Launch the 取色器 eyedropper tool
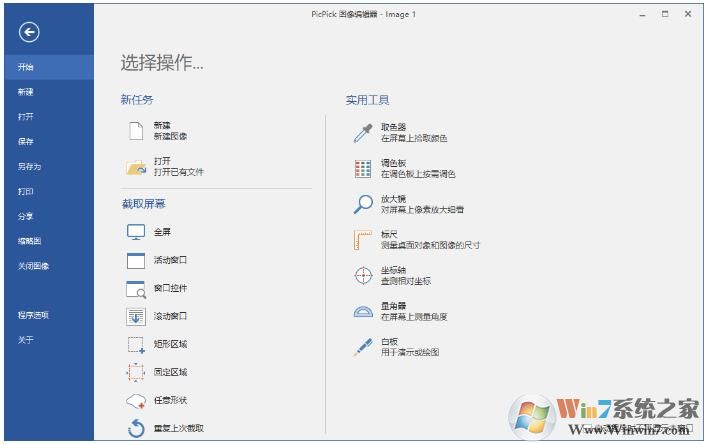The width and height of the screenshot is (706, 444). pos(363,133)
